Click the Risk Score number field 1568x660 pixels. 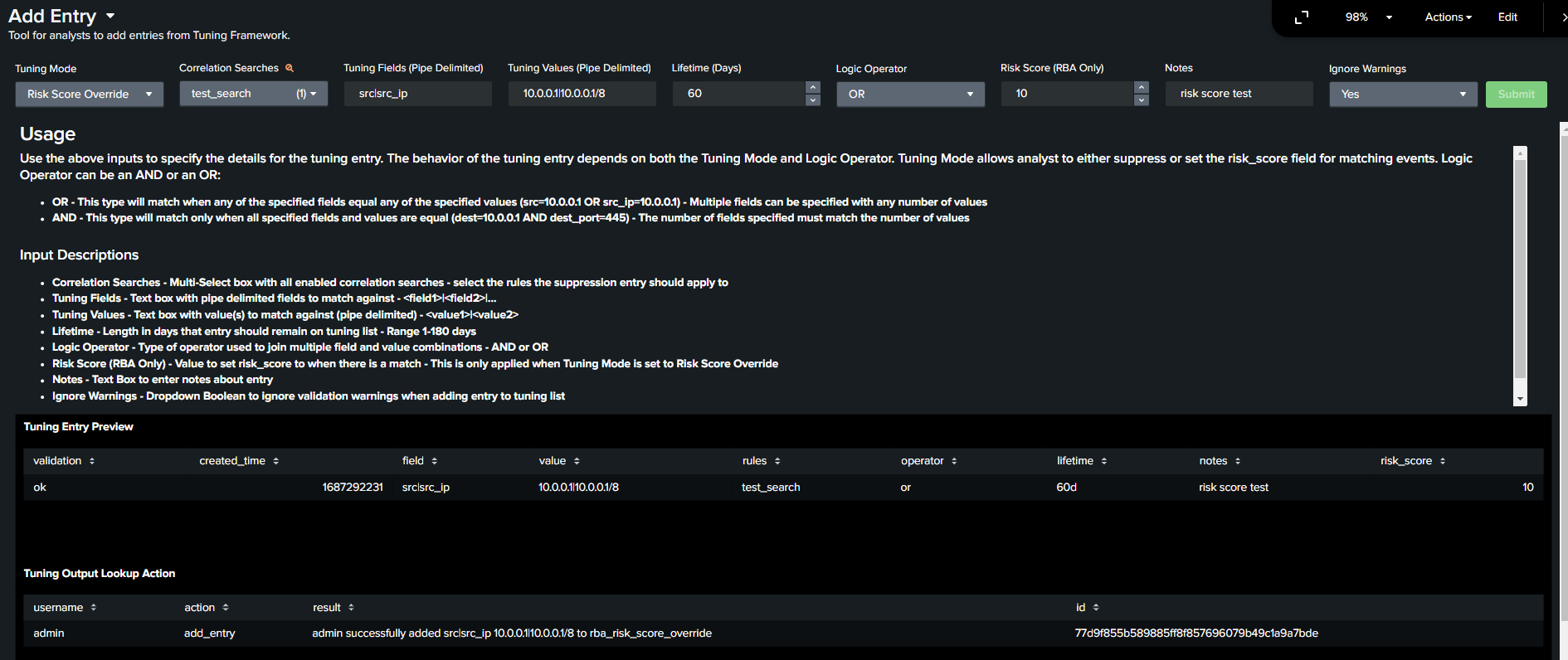[x=1068, y=94]
